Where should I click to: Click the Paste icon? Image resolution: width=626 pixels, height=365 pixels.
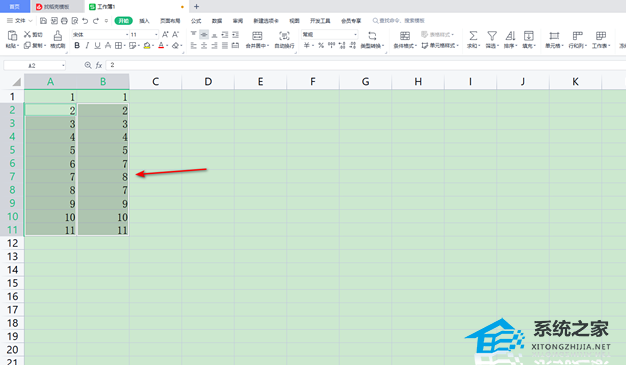(12, 36)
